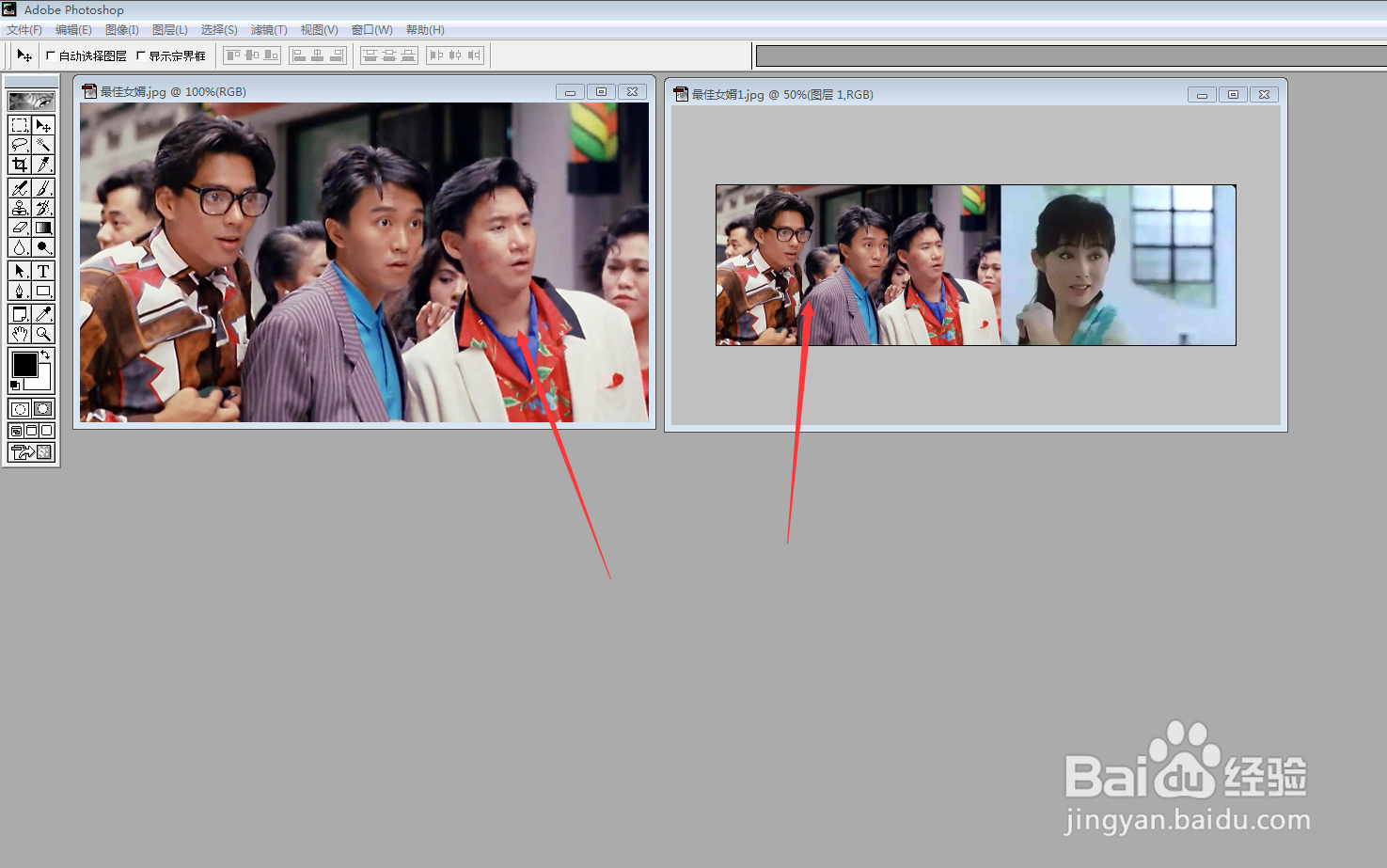Click the Adobe Online eye image in the toolbox

(31, 101)
